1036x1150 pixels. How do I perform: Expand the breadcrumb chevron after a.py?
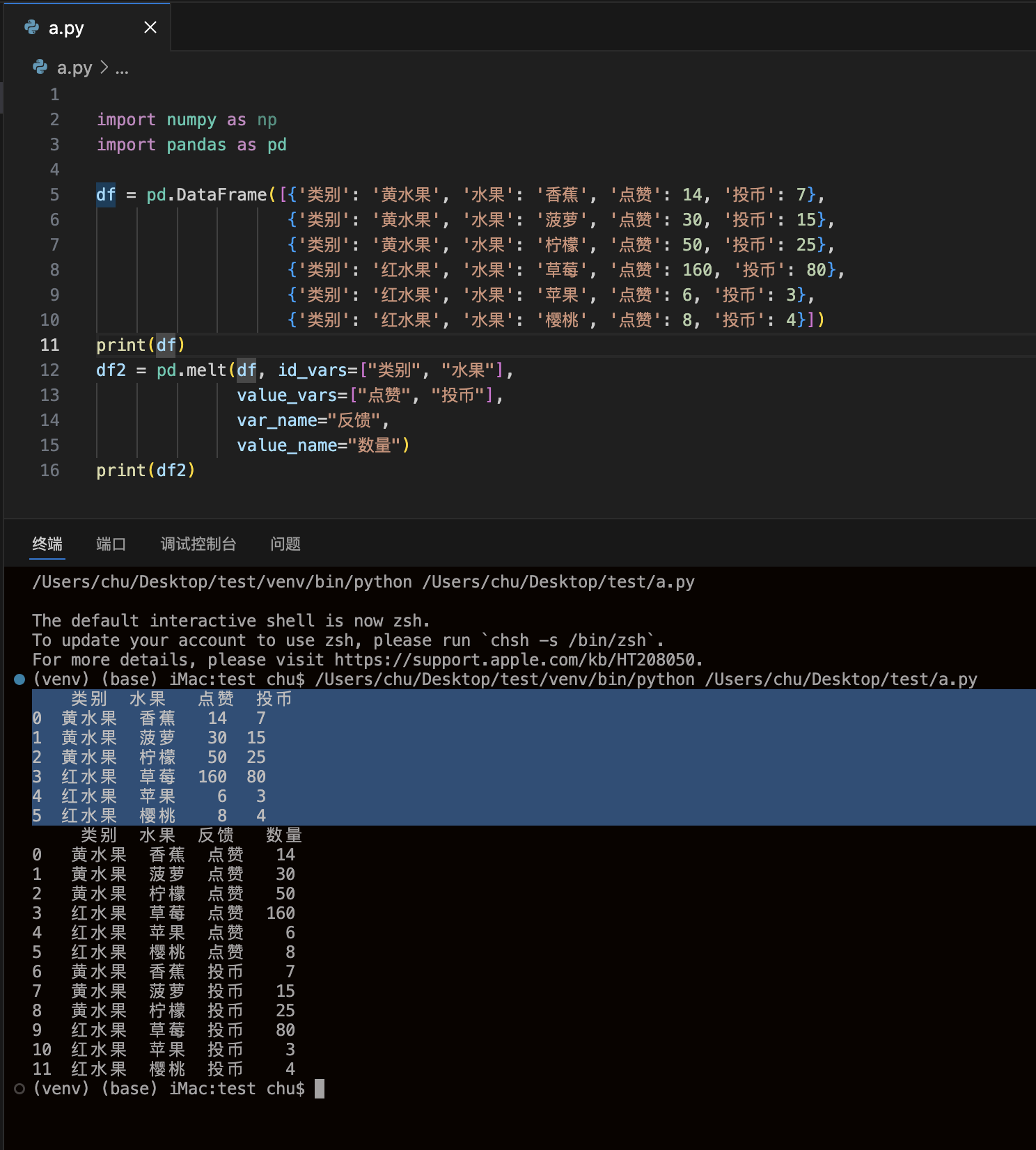click(104, 68)
